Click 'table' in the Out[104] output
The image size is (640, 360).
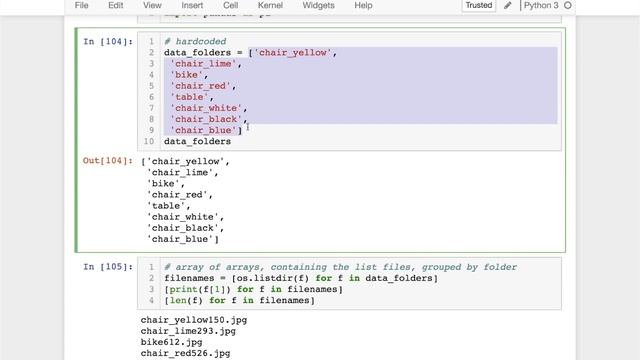166,206
